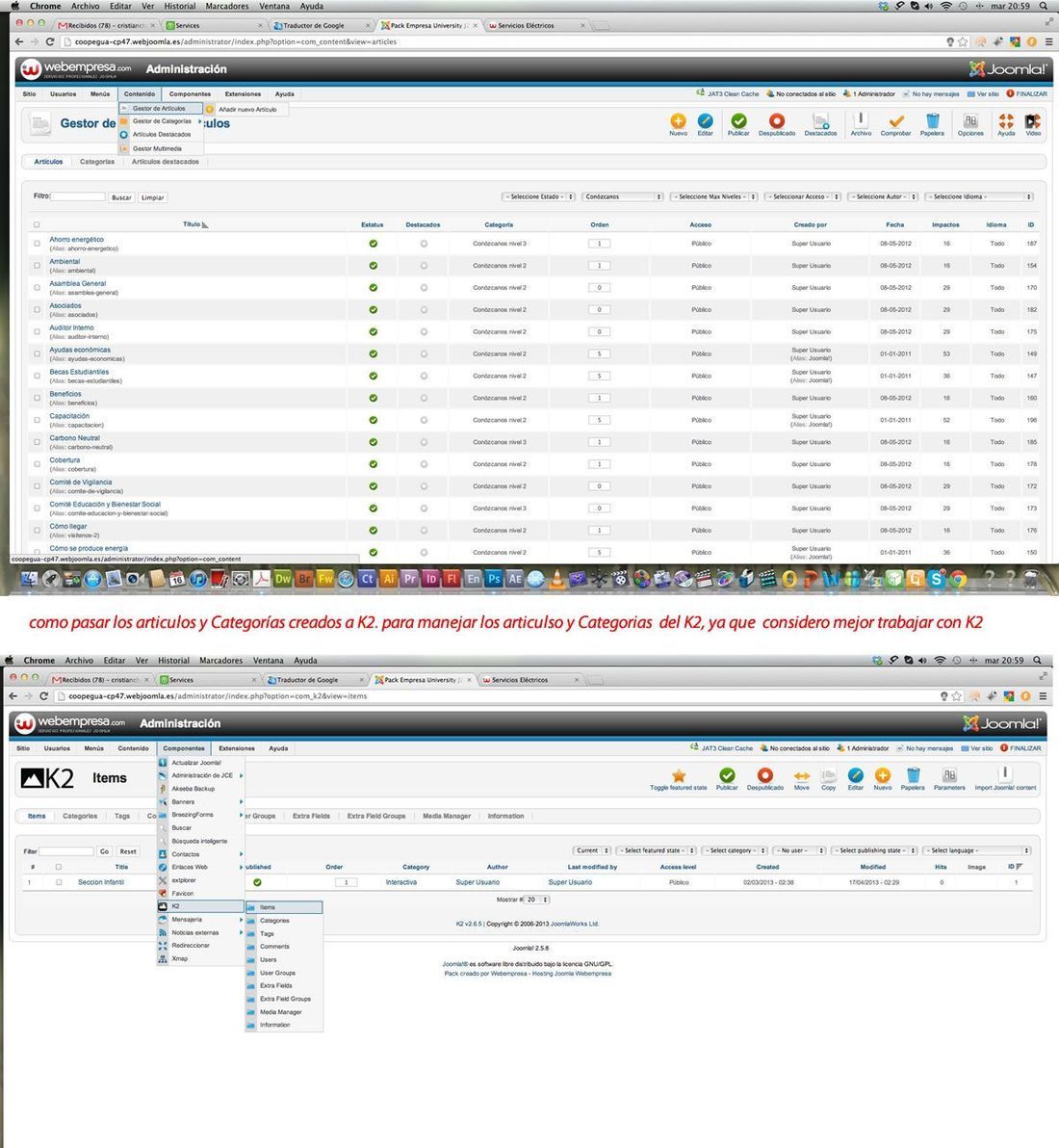Click published status icon for Ahorro energético
Screen dimensions: 1059x1148
coord(374,244)
